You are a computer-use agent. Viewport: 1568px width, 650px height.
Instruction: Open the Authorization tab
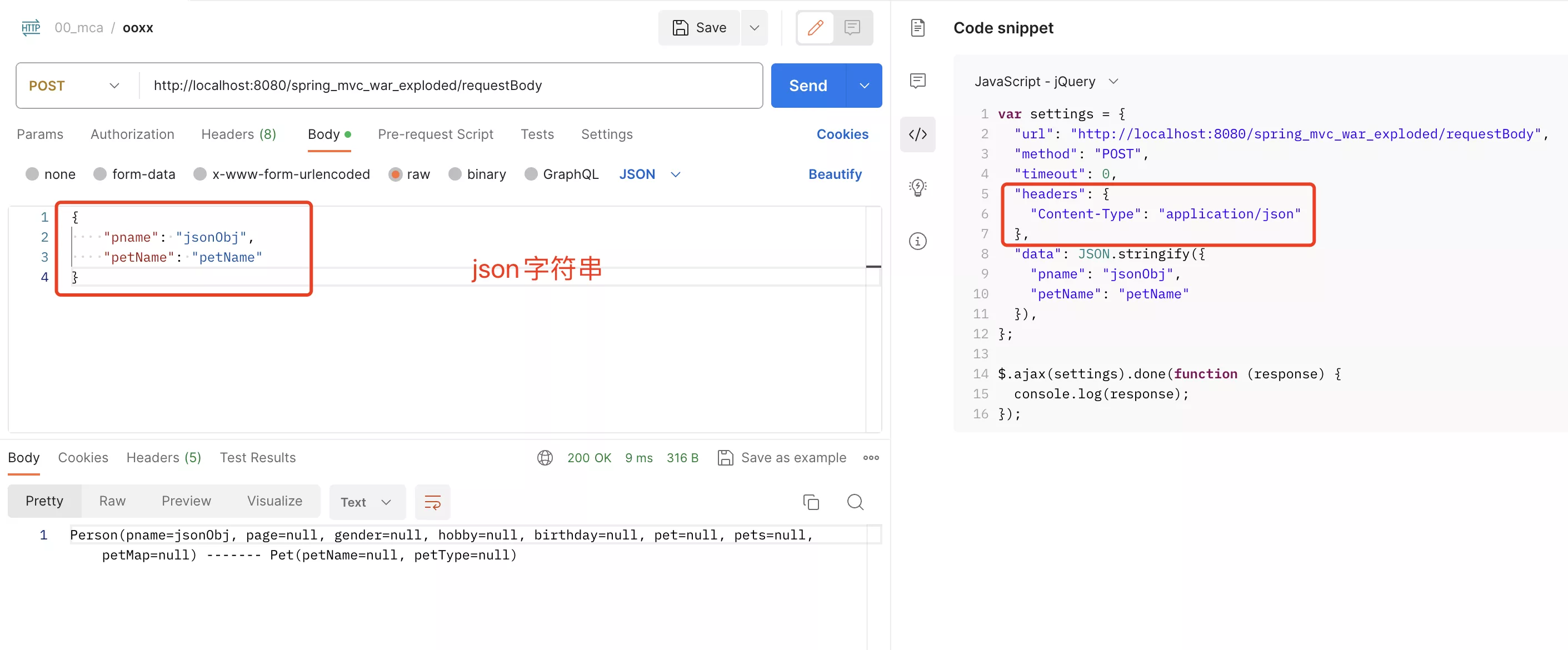[x=133, y=134]
